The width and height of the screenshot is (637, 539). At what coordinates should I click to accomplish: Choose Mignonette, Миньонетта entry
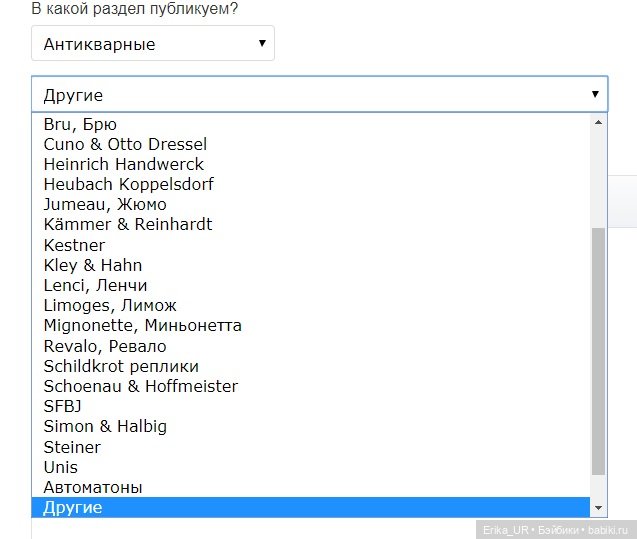(142, 325)
